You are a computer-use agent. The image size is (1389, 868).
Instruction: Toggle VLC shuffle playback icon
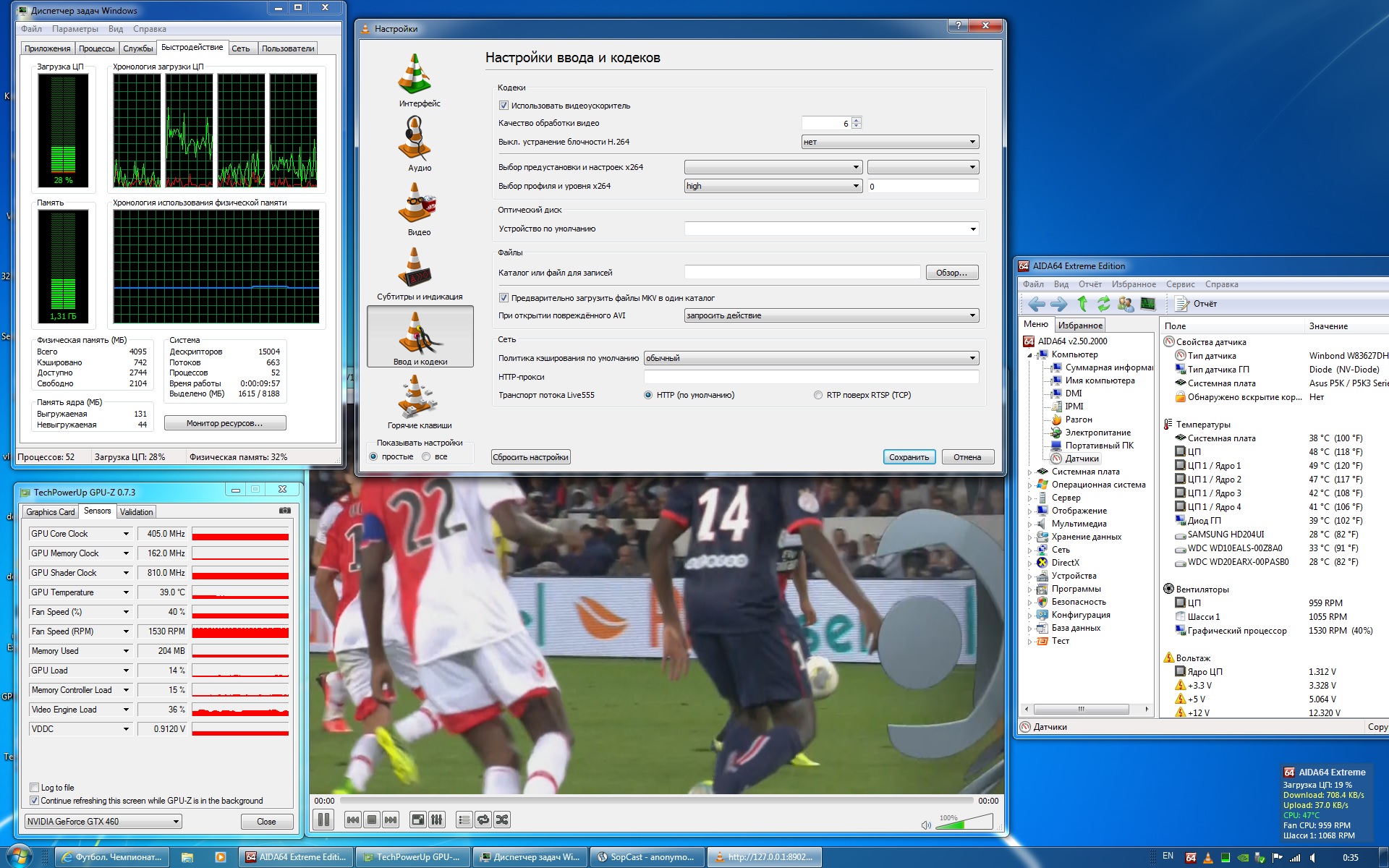[502, 820]
